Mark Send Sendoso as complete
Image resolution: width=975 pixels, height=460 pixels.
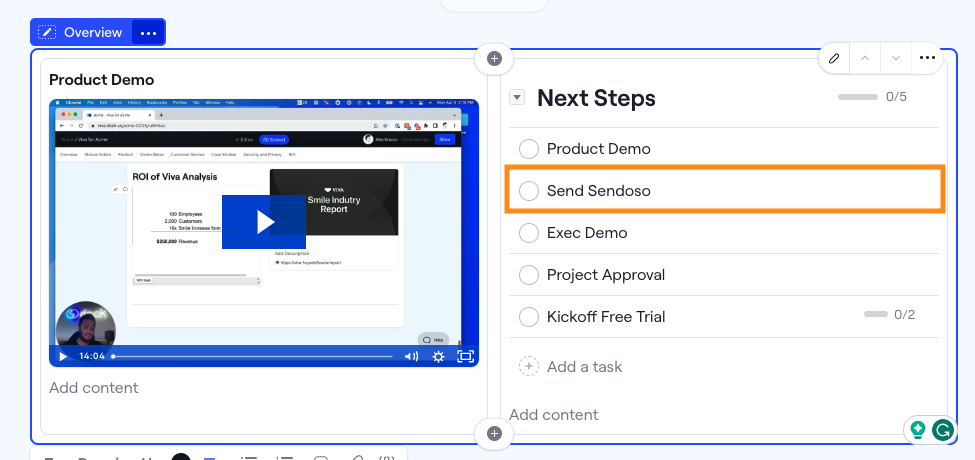tap(529, 191)
